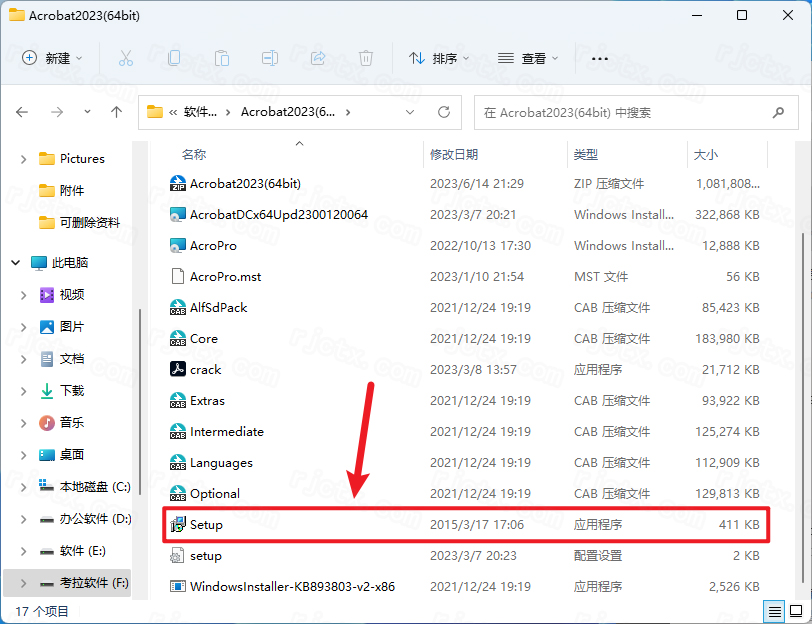Select the Intermediate file name
The height and width of the screenshot is (624, 812).
click(227, 431)
